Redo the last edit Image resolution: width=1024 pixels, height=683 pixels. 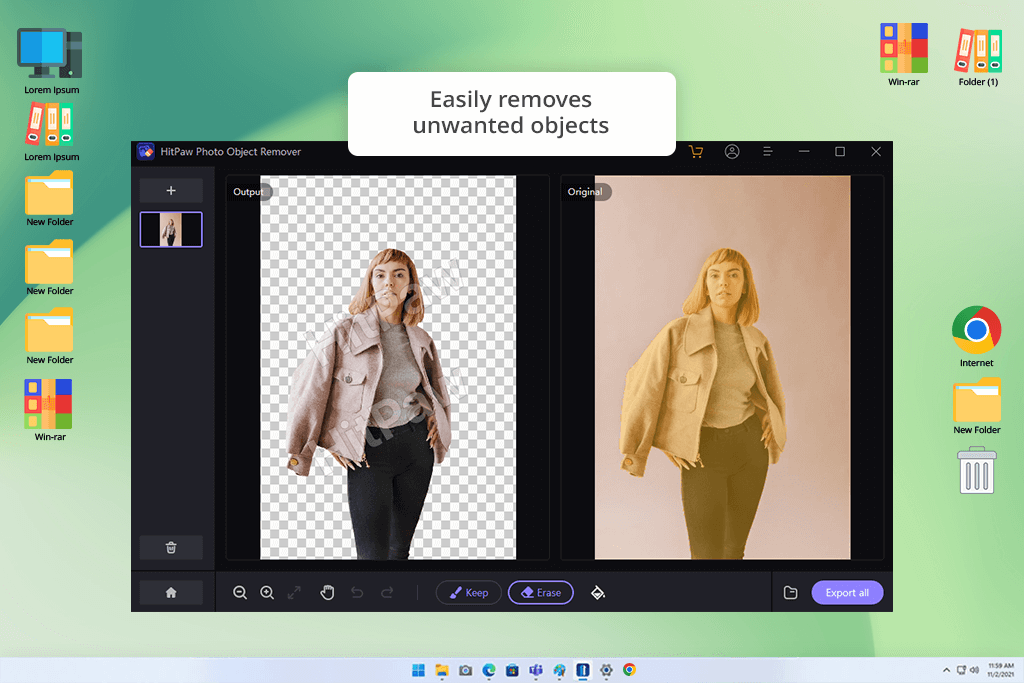tap(387, 592)
